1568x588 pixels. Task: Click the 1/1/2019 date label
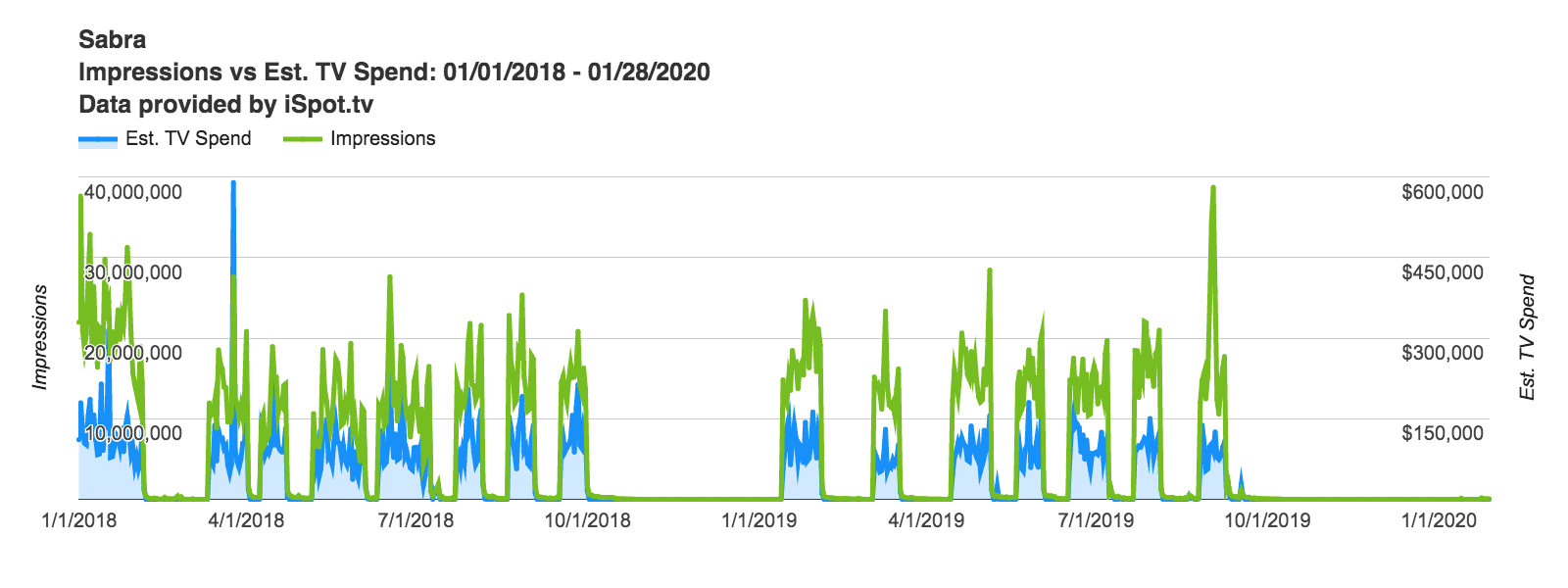(759, 520)
